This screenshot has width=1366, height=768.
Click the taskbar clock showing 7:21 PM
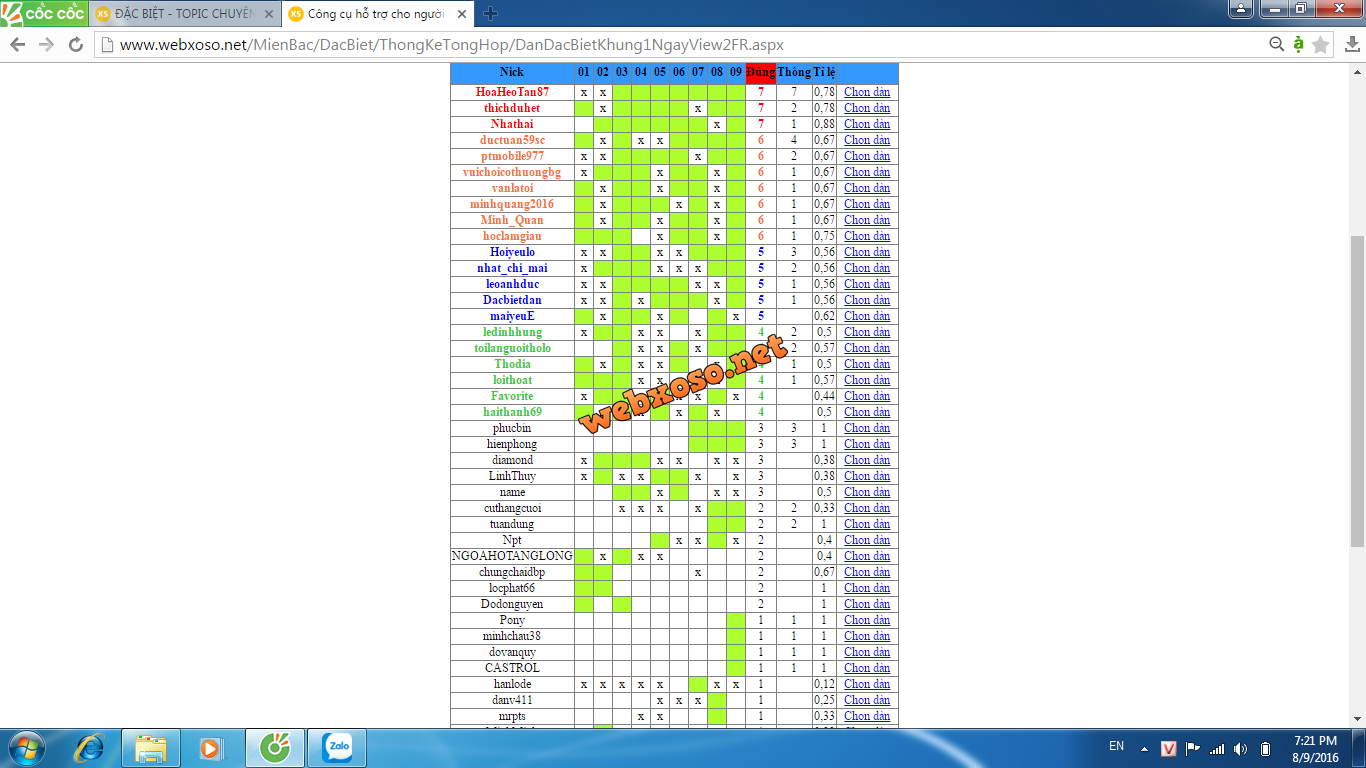click(x=1316, y=748)
